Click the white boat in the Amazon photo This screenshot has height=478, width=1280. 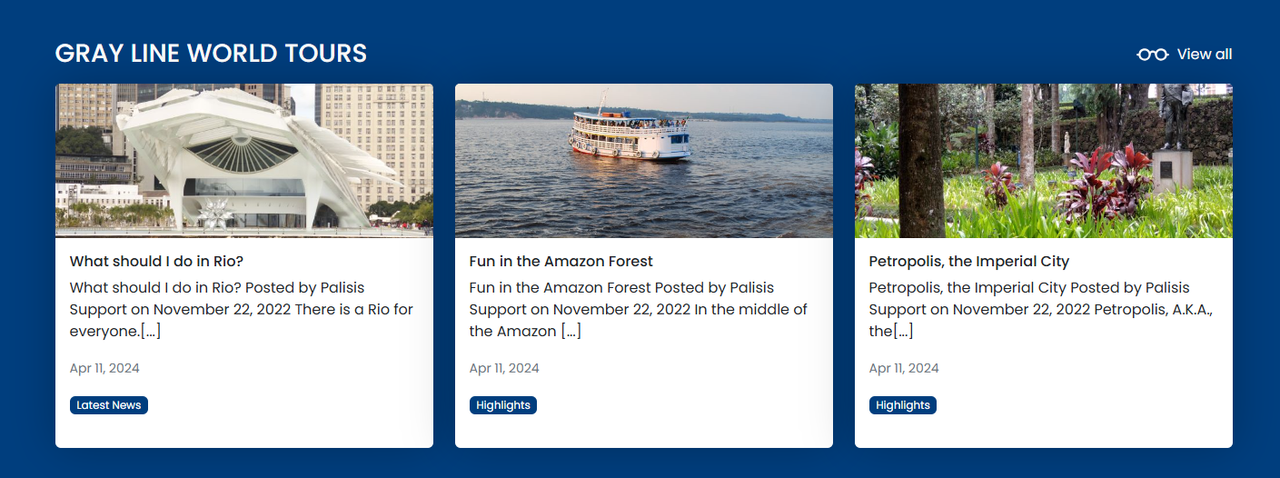tap(631, 133)
